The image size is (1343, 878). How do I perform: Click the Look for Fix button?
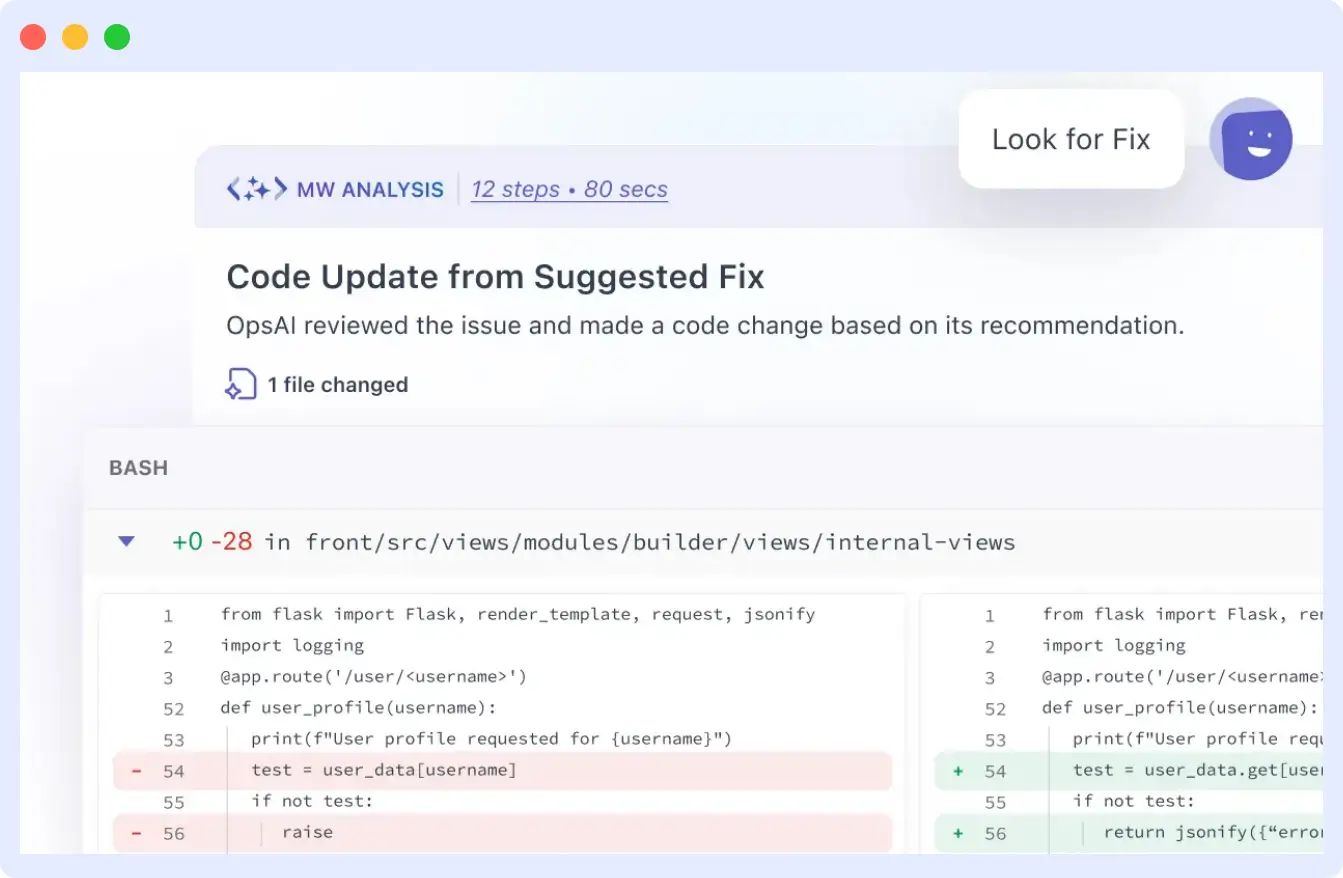coord(1071,139)
